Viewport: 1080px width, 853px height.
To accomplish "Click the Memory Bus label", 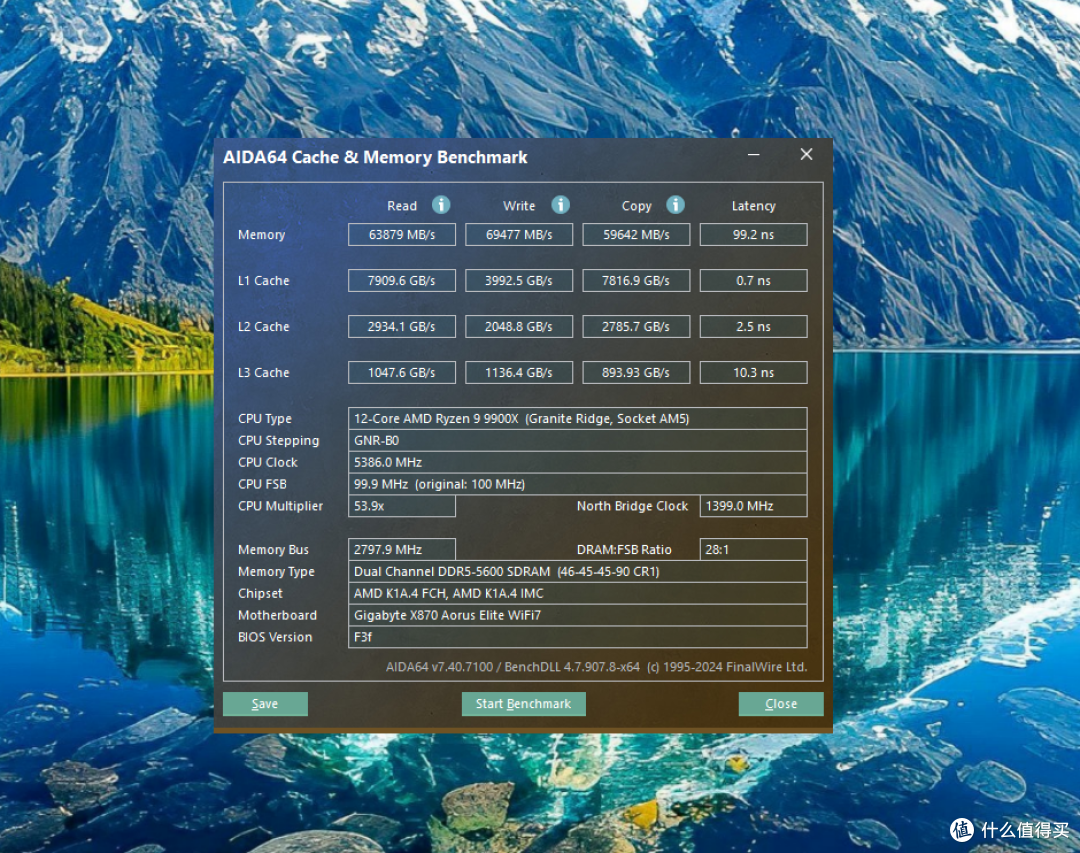I will [x=273, y=550].
